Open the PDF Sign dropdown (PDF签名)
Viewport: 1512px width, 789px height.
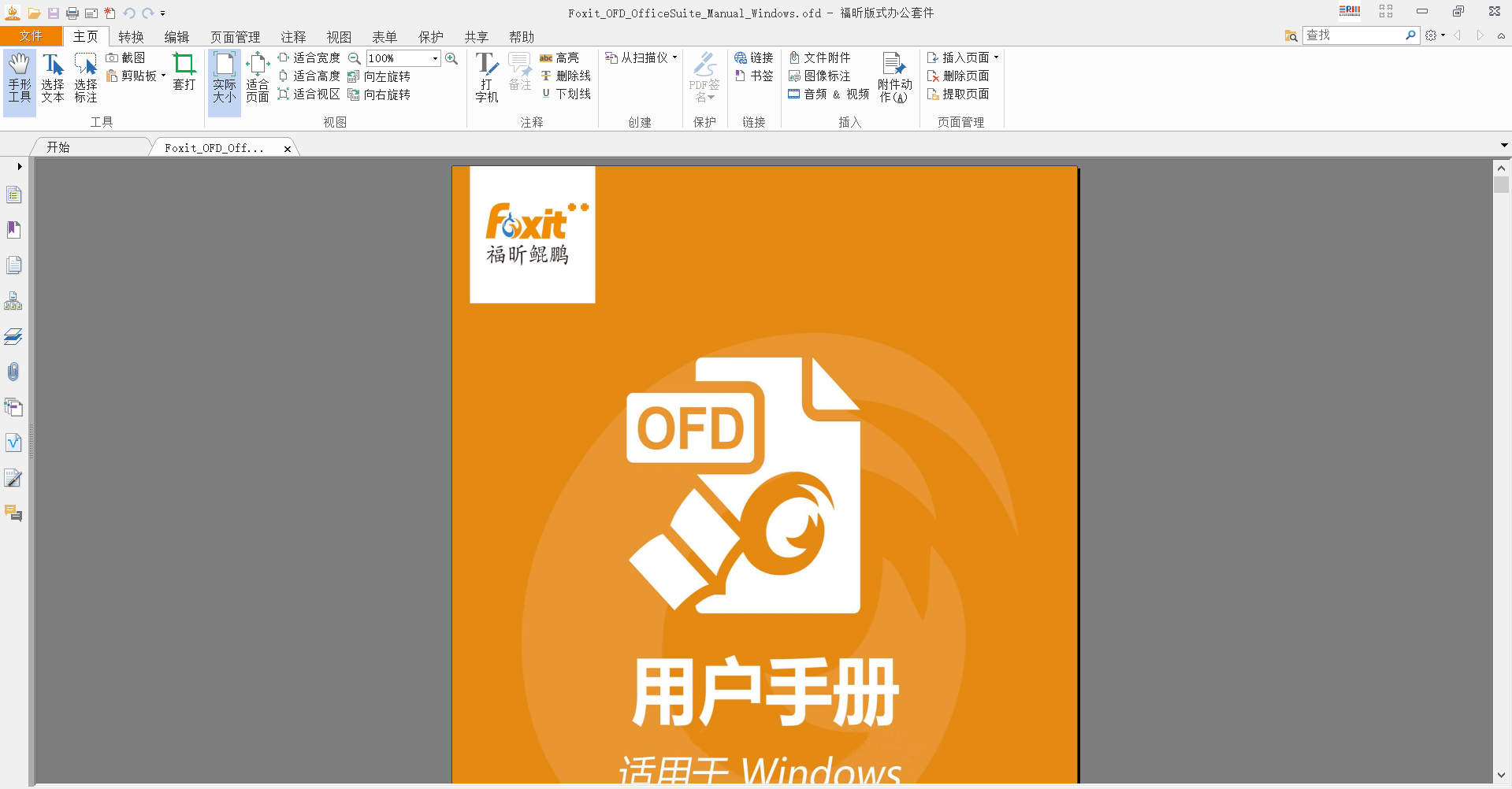tap(704, 77)
